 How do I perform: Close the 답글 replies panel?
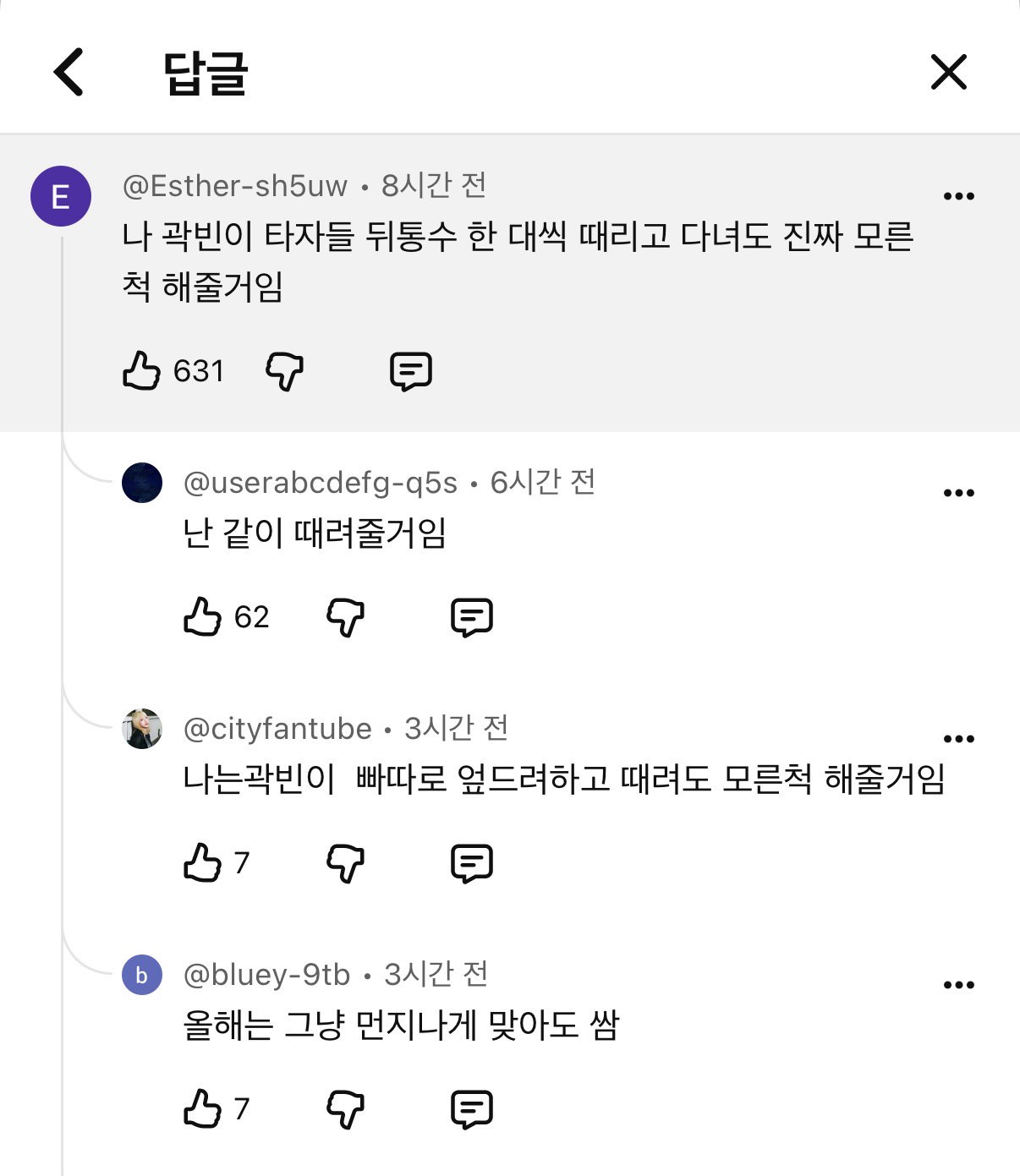[949, 72]
